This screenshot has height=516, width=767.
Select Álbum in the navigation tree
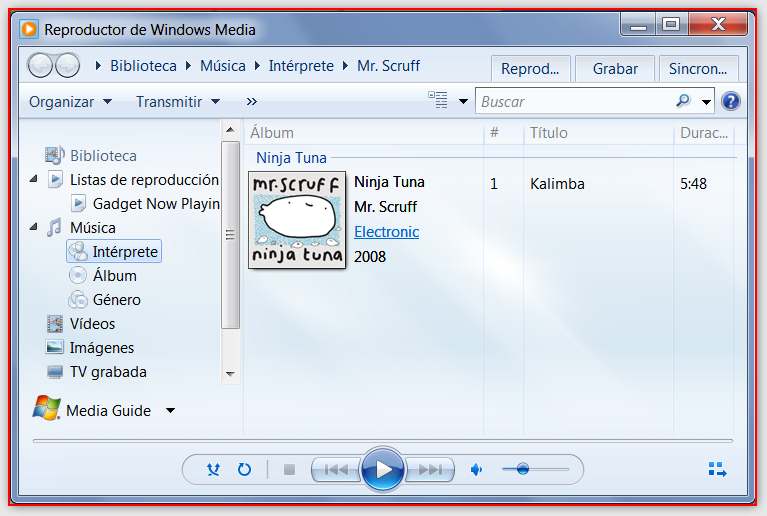(114, 275)
